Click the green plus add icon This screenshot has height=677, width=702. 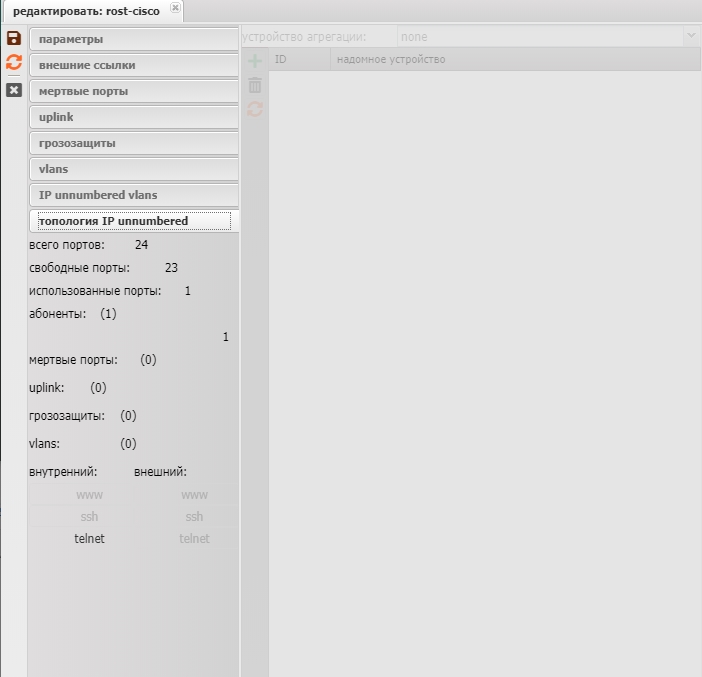pos(255,61)
